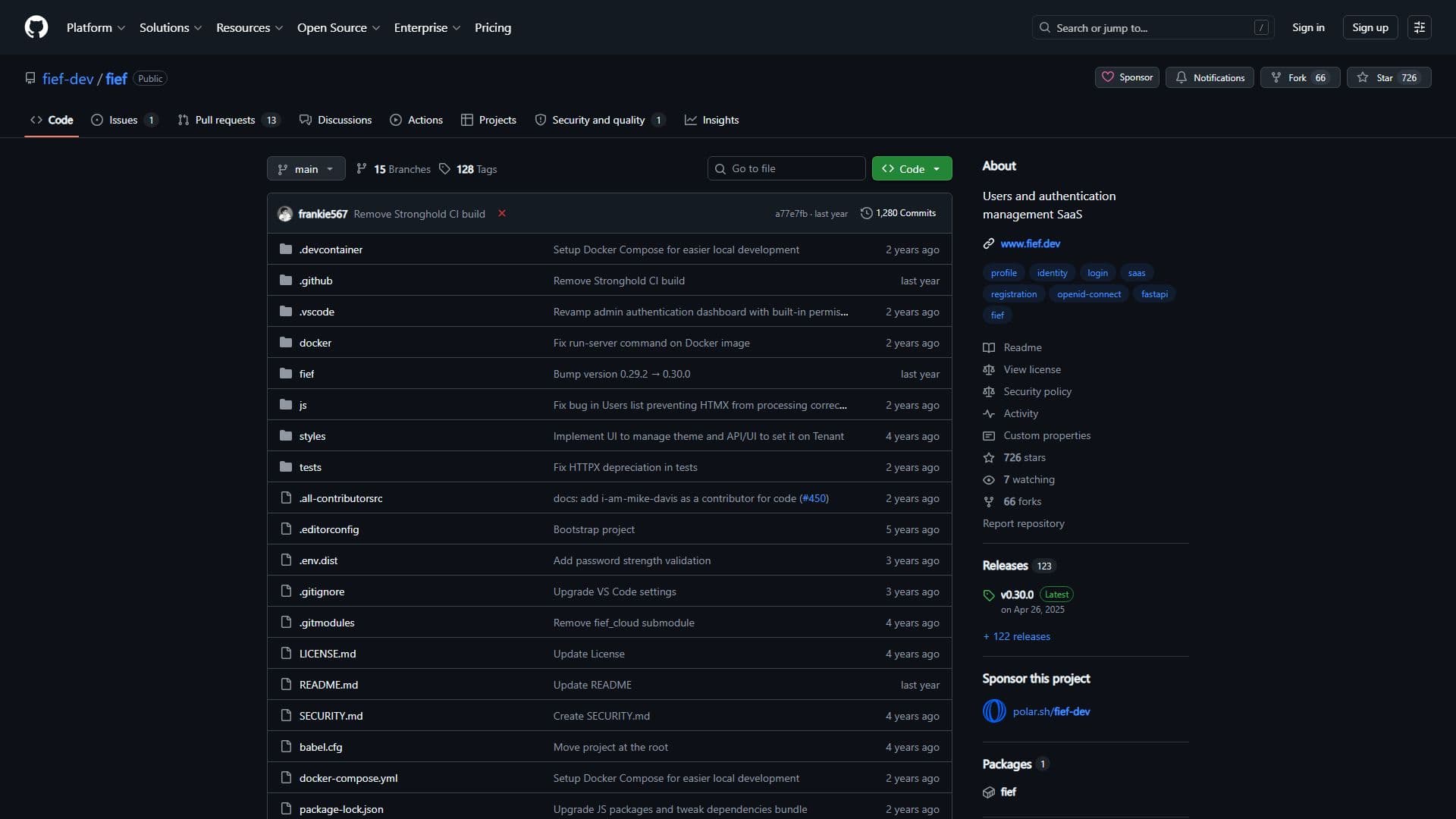This screenshot has height=819, width=1456.
Task: Expand the Open Source menu
Action: click(338, 27)
